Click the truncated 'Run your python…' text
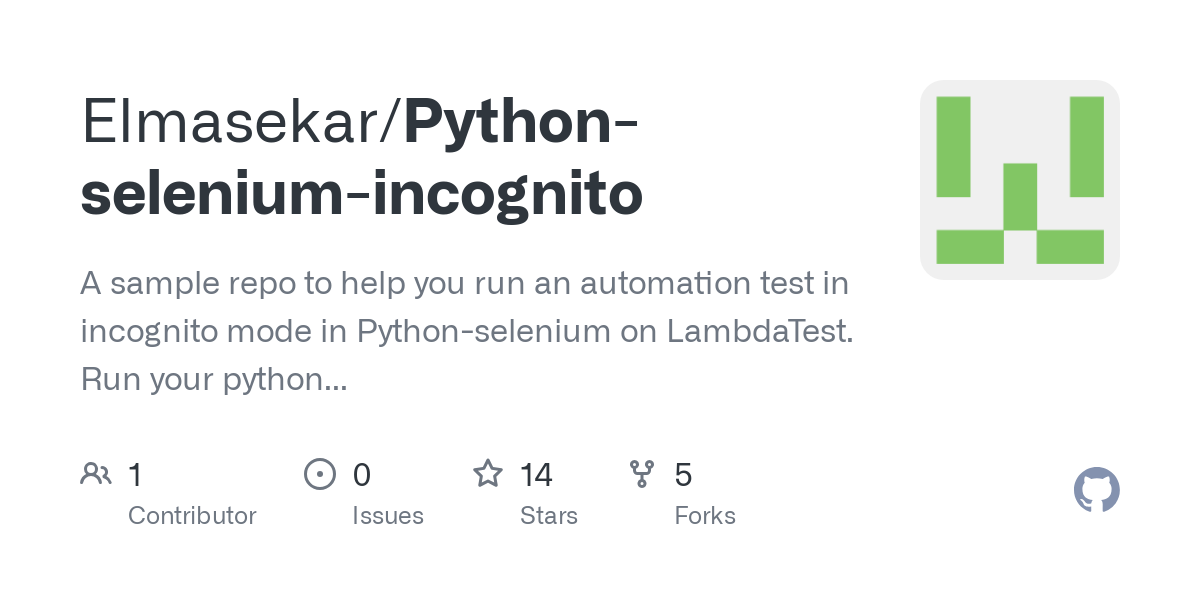 click(214, 379)
